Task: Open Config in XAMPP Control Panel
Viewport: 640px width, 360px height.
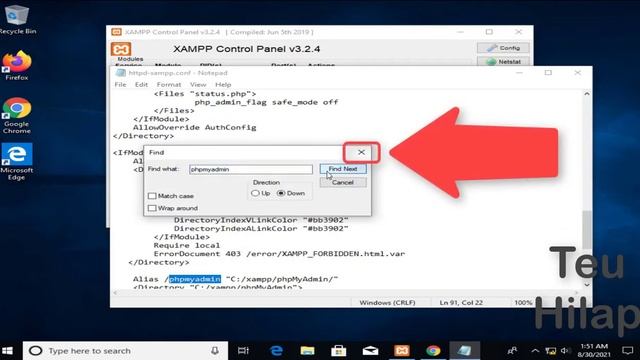Action: [x=503, y=48]
